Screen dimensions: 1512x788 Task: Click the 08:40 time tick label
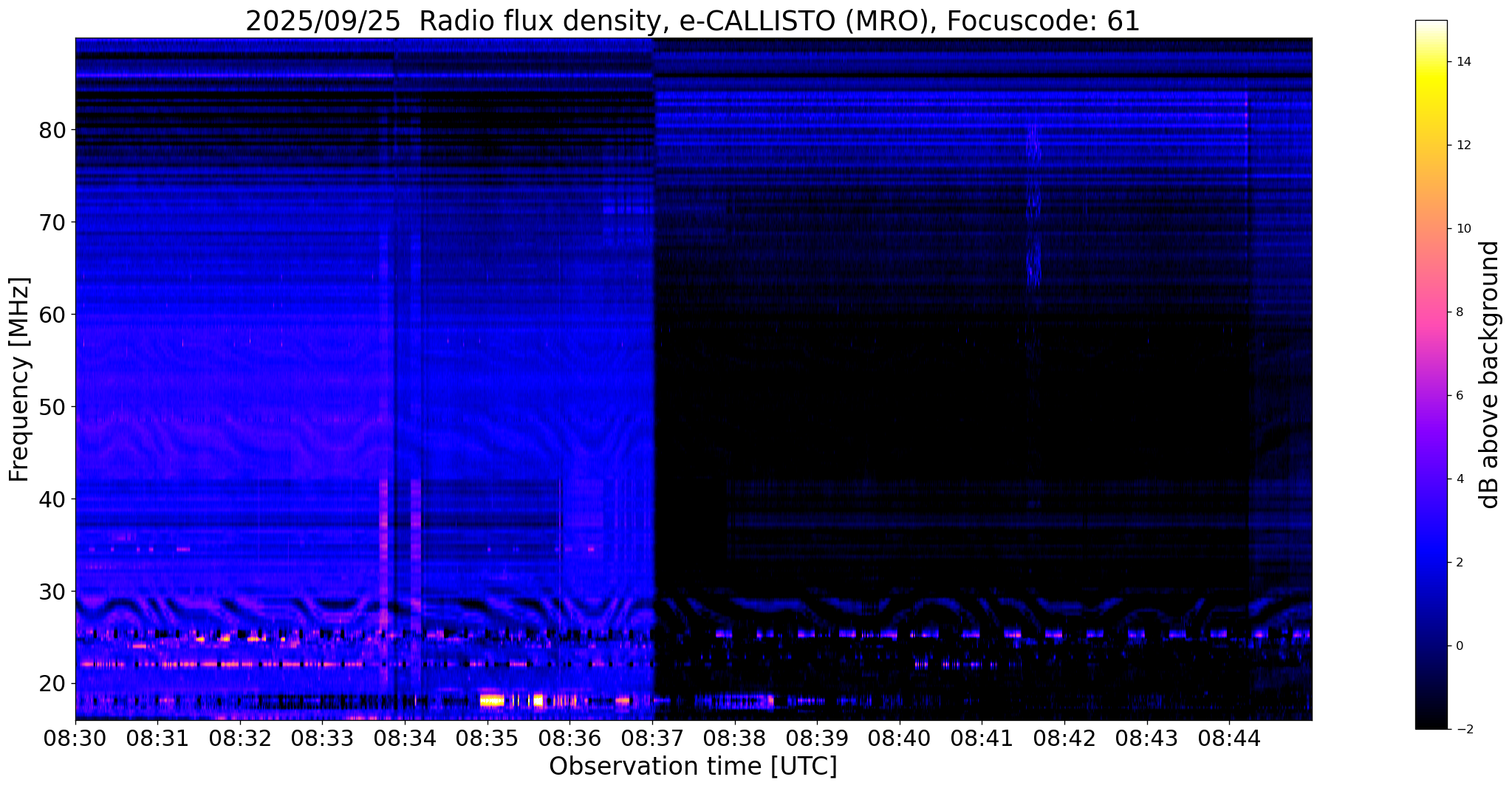[x=900, y=738]
